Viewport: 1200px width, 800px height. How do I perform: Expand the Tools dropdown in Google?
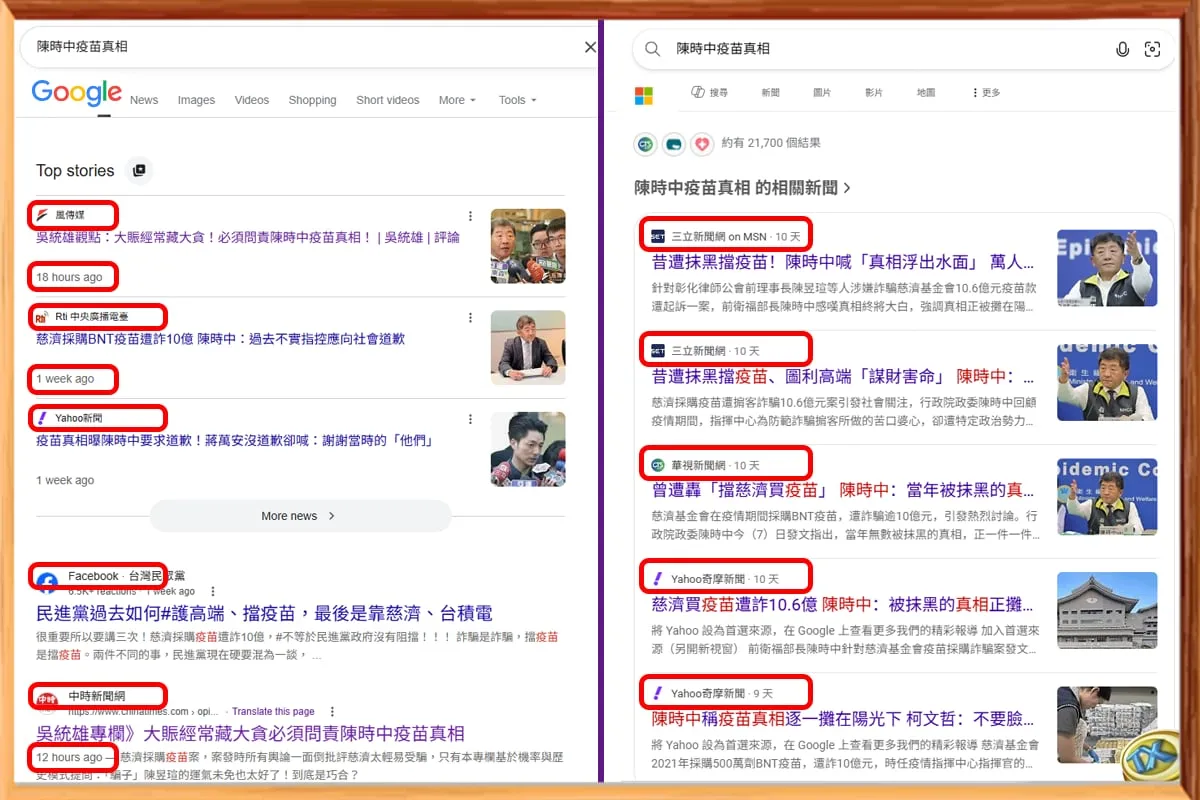(x=517, y=100)
